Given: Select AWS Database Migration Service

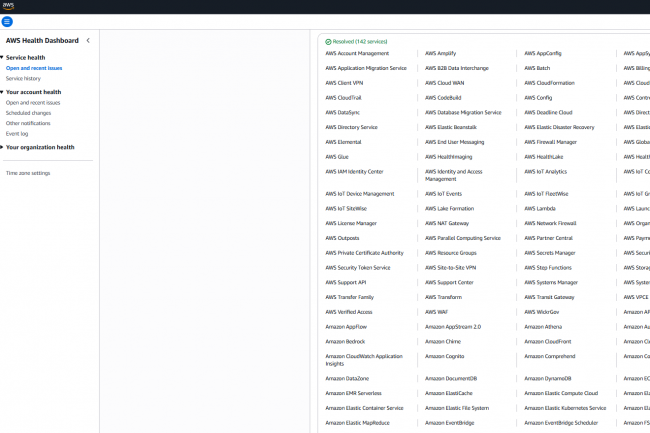Looking at the screenshot, I should pos(463,112).
